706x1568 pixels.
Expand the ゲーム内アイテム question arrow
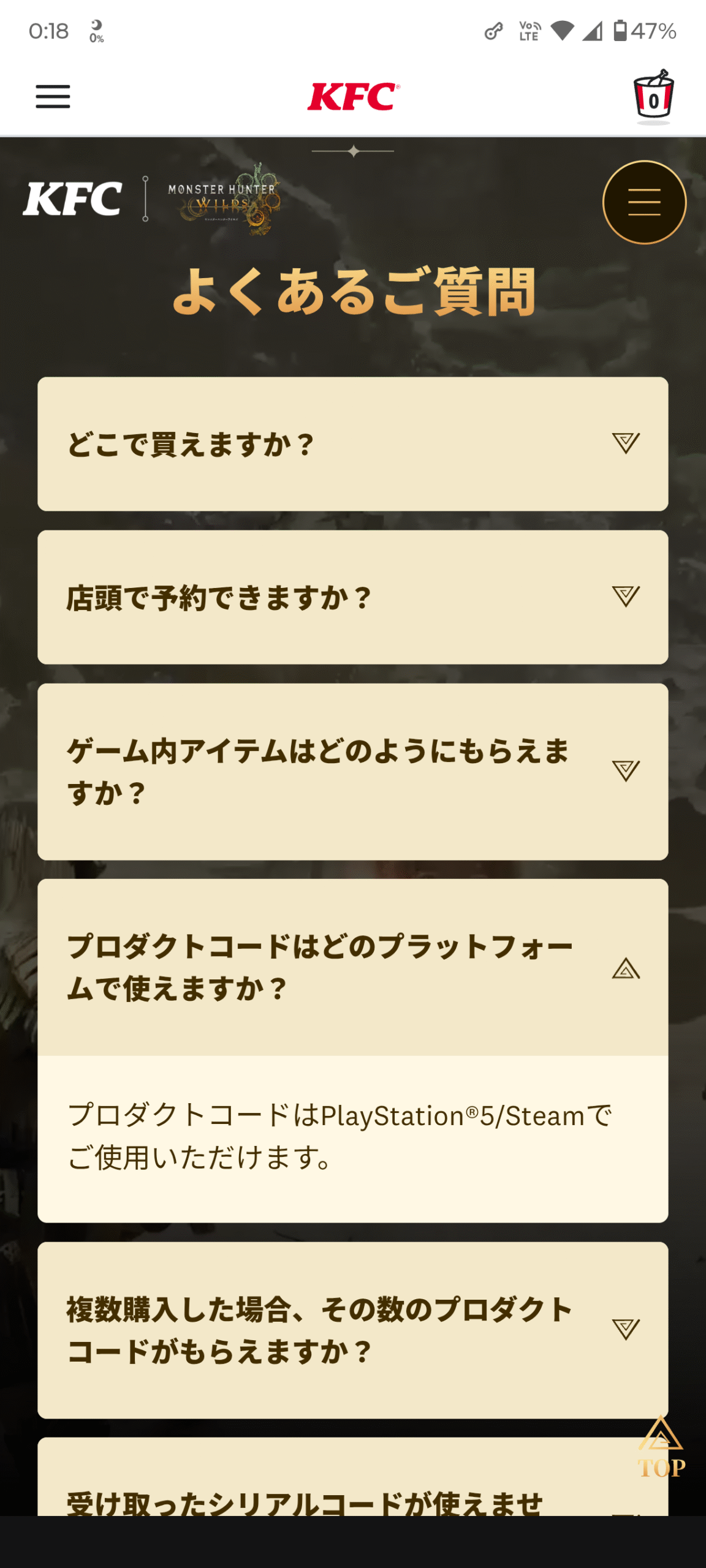[x=626, y=771]
